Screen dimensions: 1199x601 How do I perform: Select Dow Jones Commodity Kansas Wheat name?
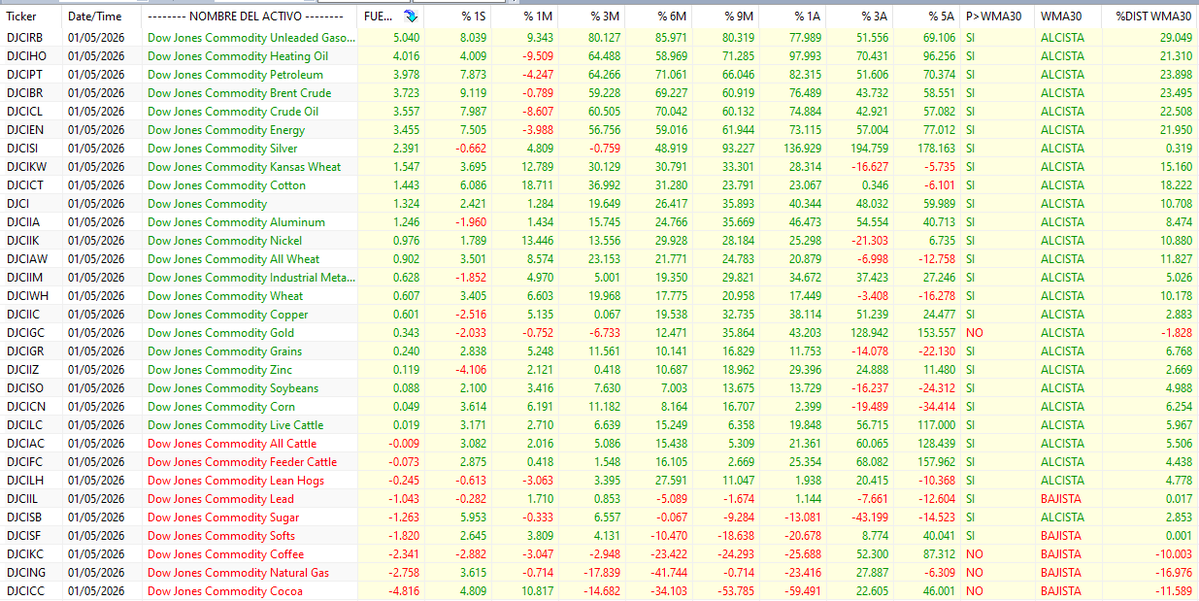tap(245, 167)
